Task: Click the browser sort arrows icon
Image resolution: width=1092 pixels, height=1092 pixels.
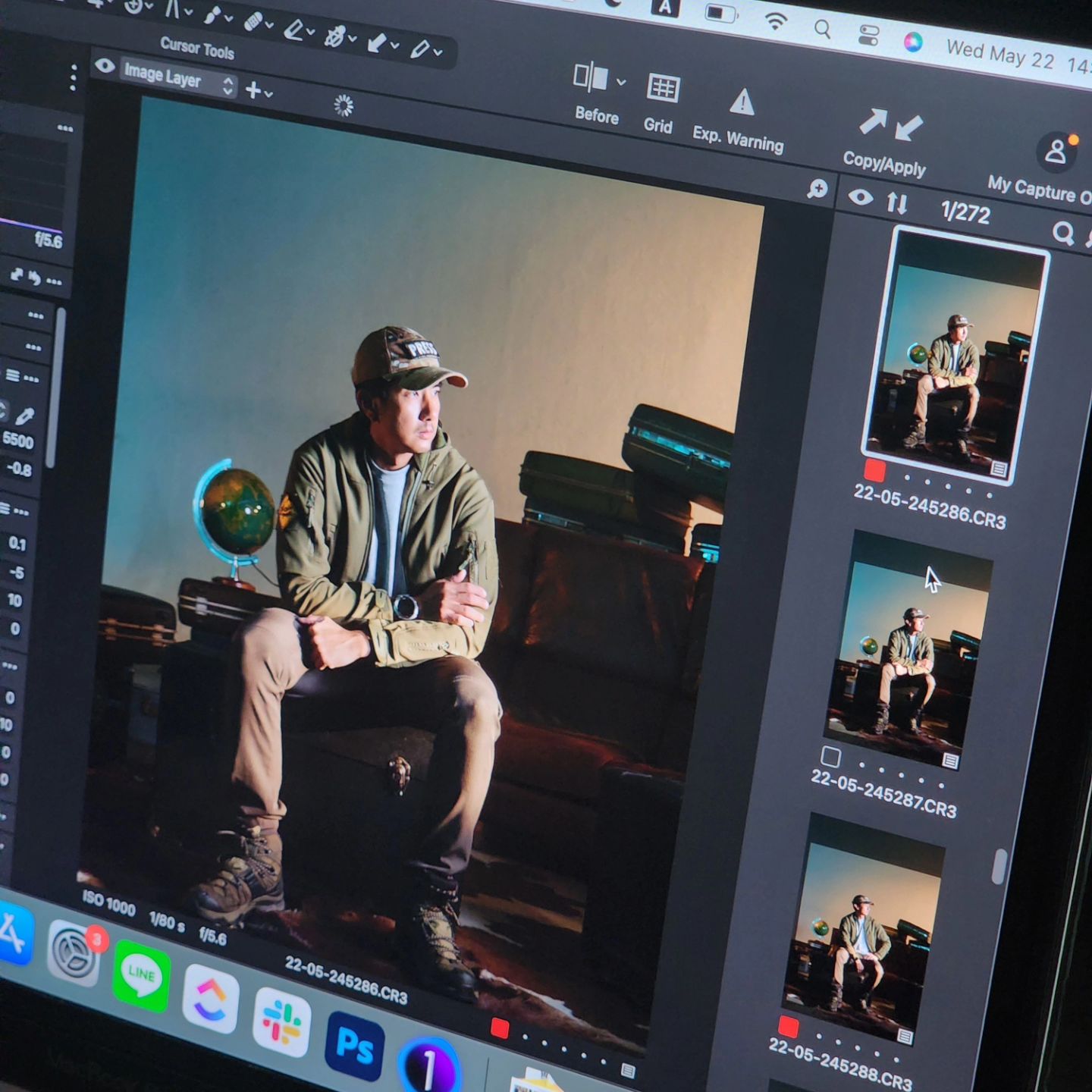Action: coord(897,202)
